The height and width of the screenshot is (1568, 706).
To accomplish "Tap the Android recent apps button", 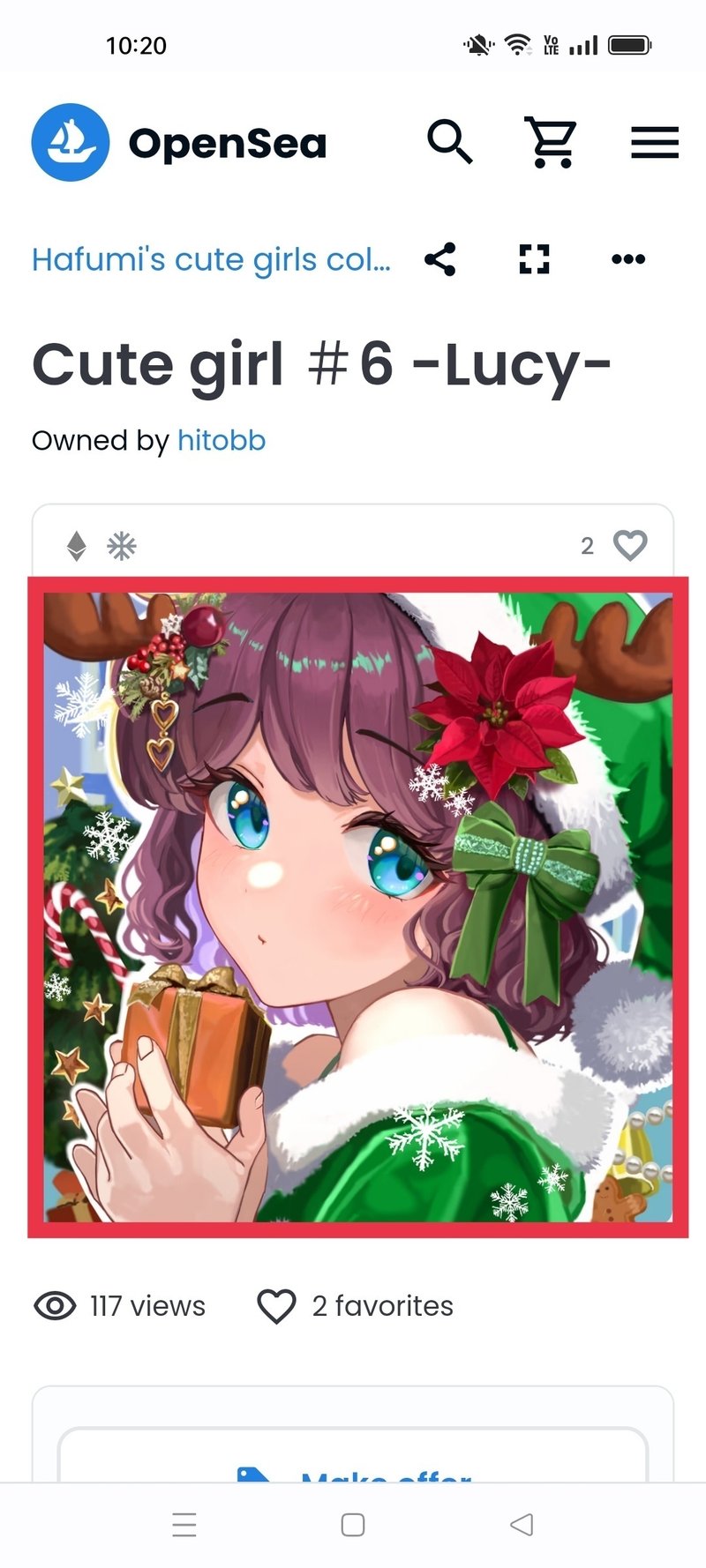I will 184,1525.
